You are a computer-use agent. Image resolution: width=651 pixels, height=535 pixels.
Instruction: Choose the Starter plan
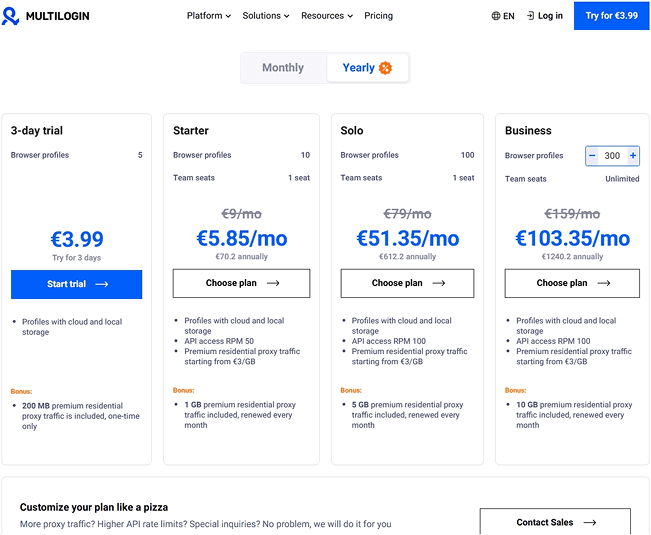[x=242, y=283]
